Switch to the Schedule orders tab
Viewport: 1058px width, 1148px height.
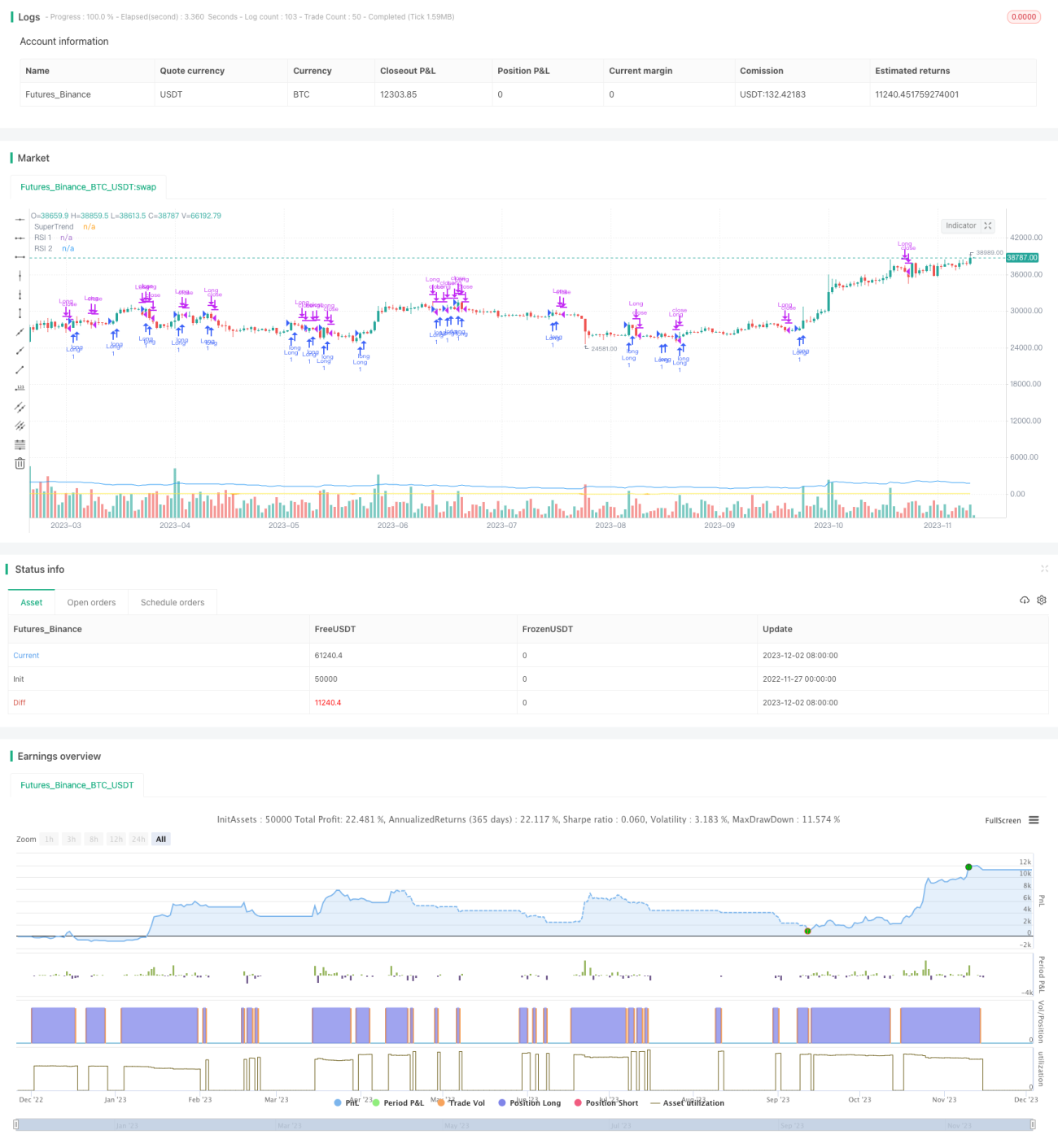point(173,602)
